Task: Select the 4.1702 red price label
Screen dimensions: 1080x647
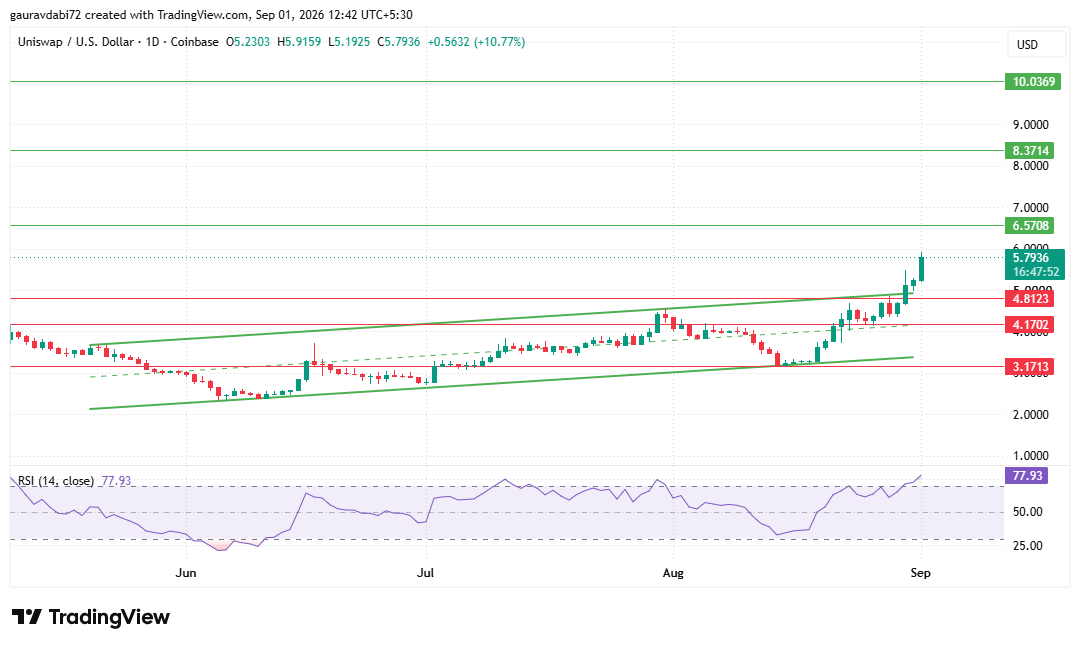Action: tap(1030, 325)
